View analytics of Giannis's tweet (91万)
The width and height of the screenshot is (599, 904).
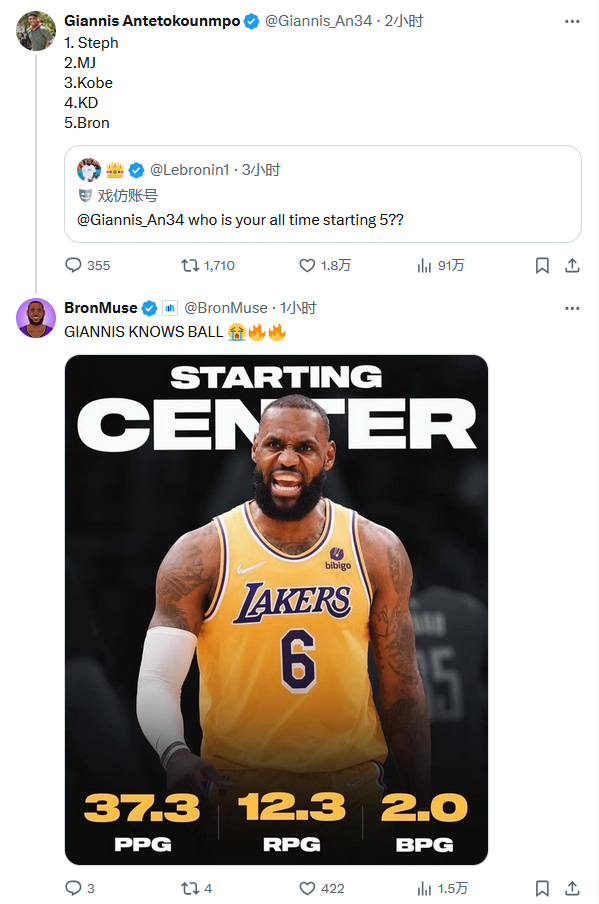(x=440, y=265)
